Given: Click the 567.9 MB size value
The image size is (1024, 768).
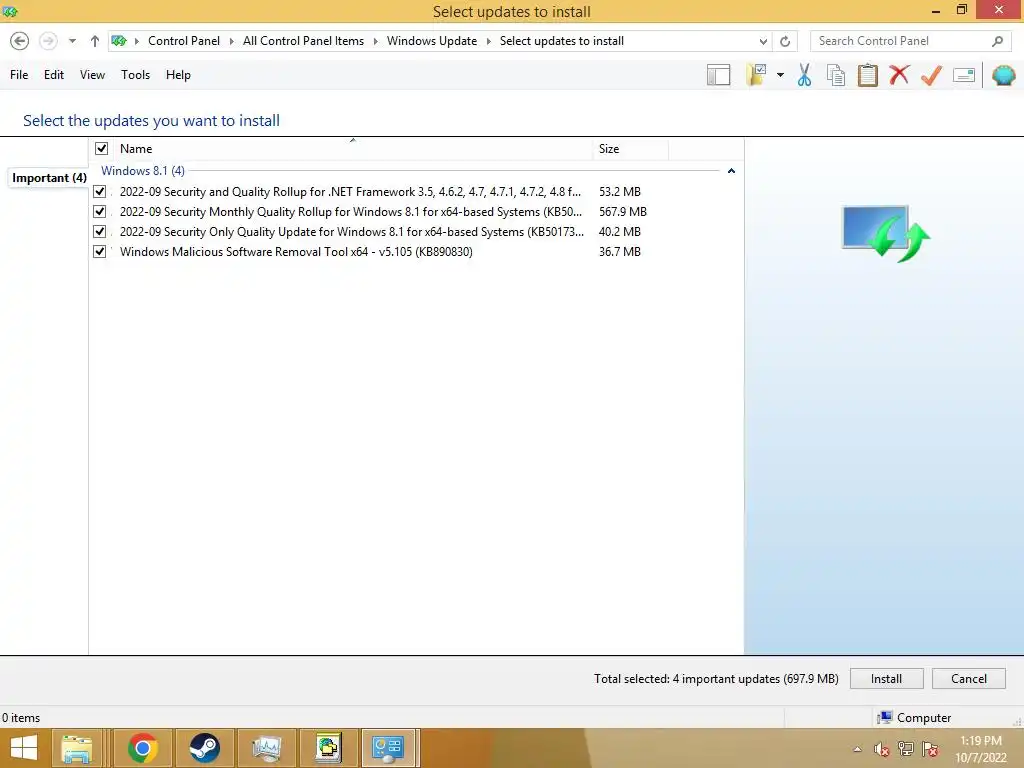Looking at the screenshot, I should [x=622, y=212].
